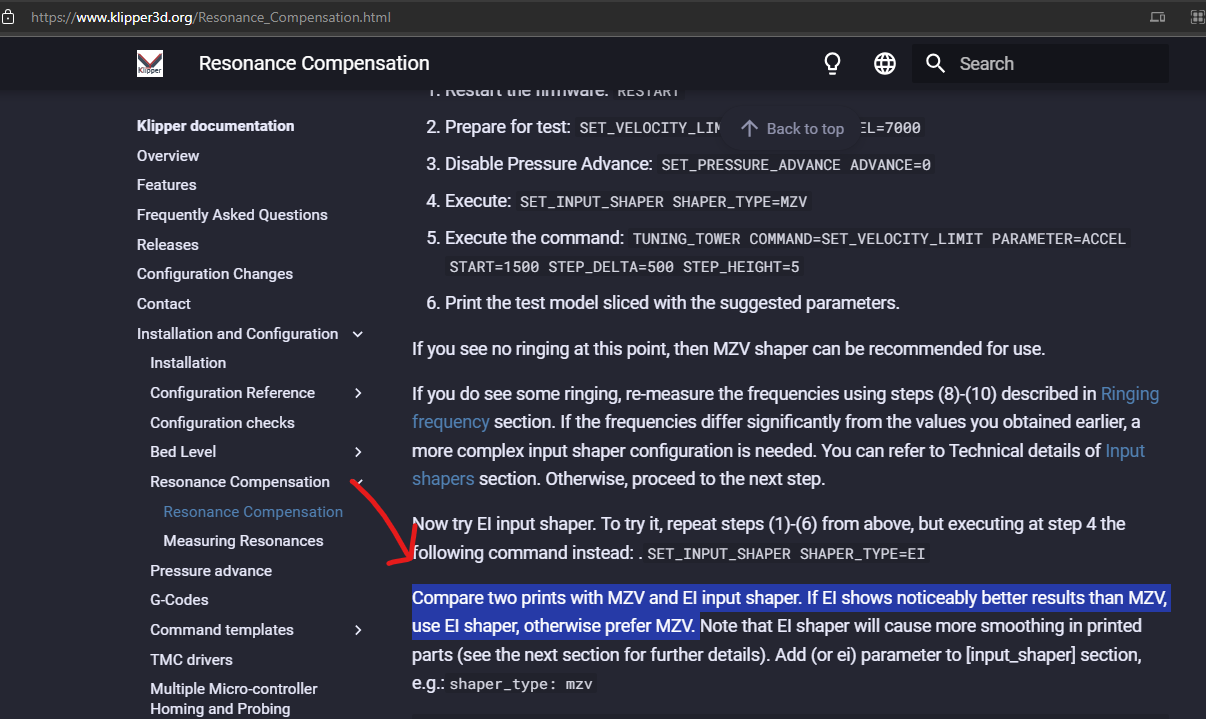This screenshot has width=1206, height=719.
Task: Click shaper_type: mzv code snippet
Action: tap(521, 685)
